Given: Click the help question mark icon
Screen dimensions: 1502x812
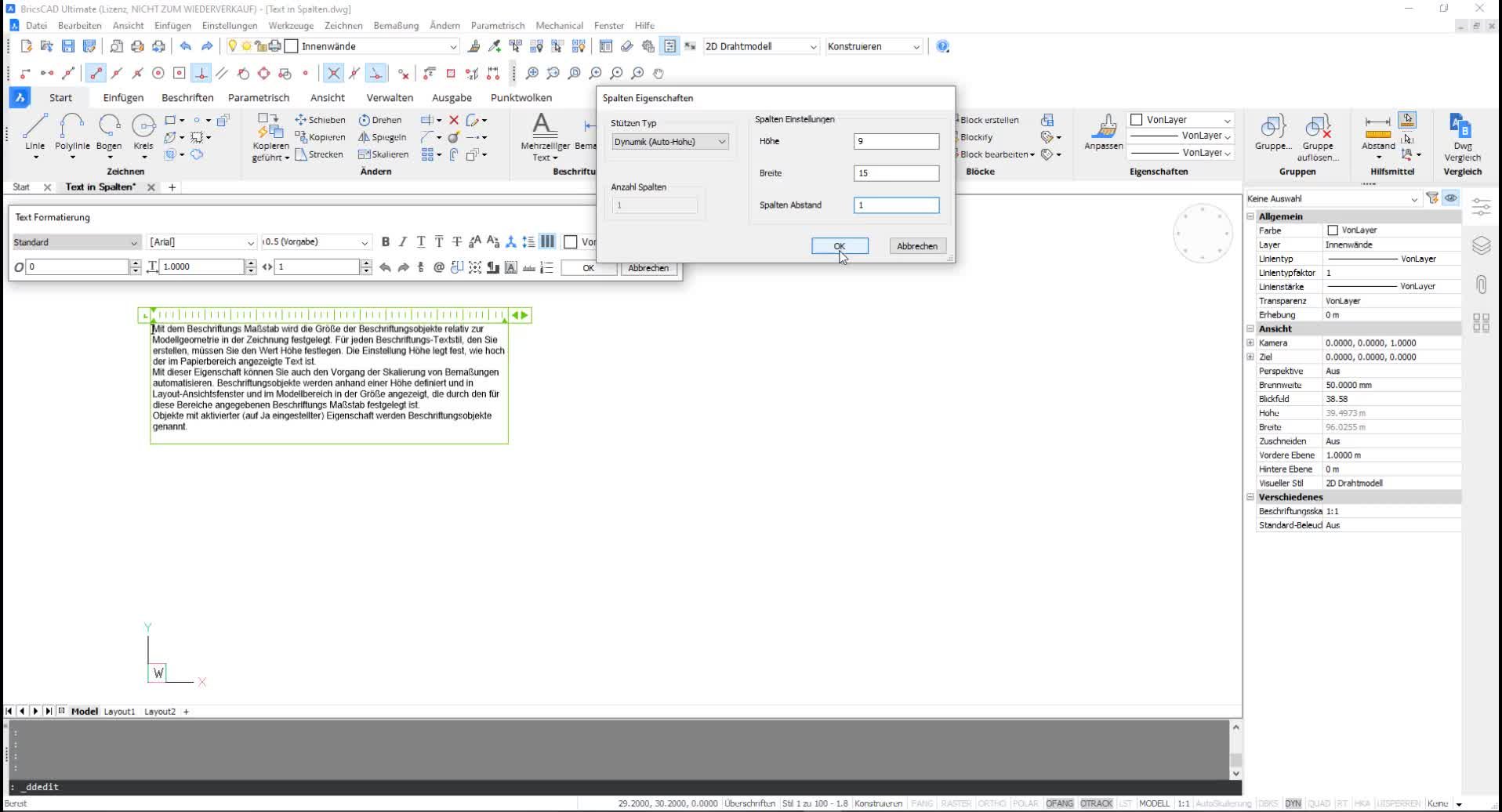Looking at the screenshot, I should 943,46.
